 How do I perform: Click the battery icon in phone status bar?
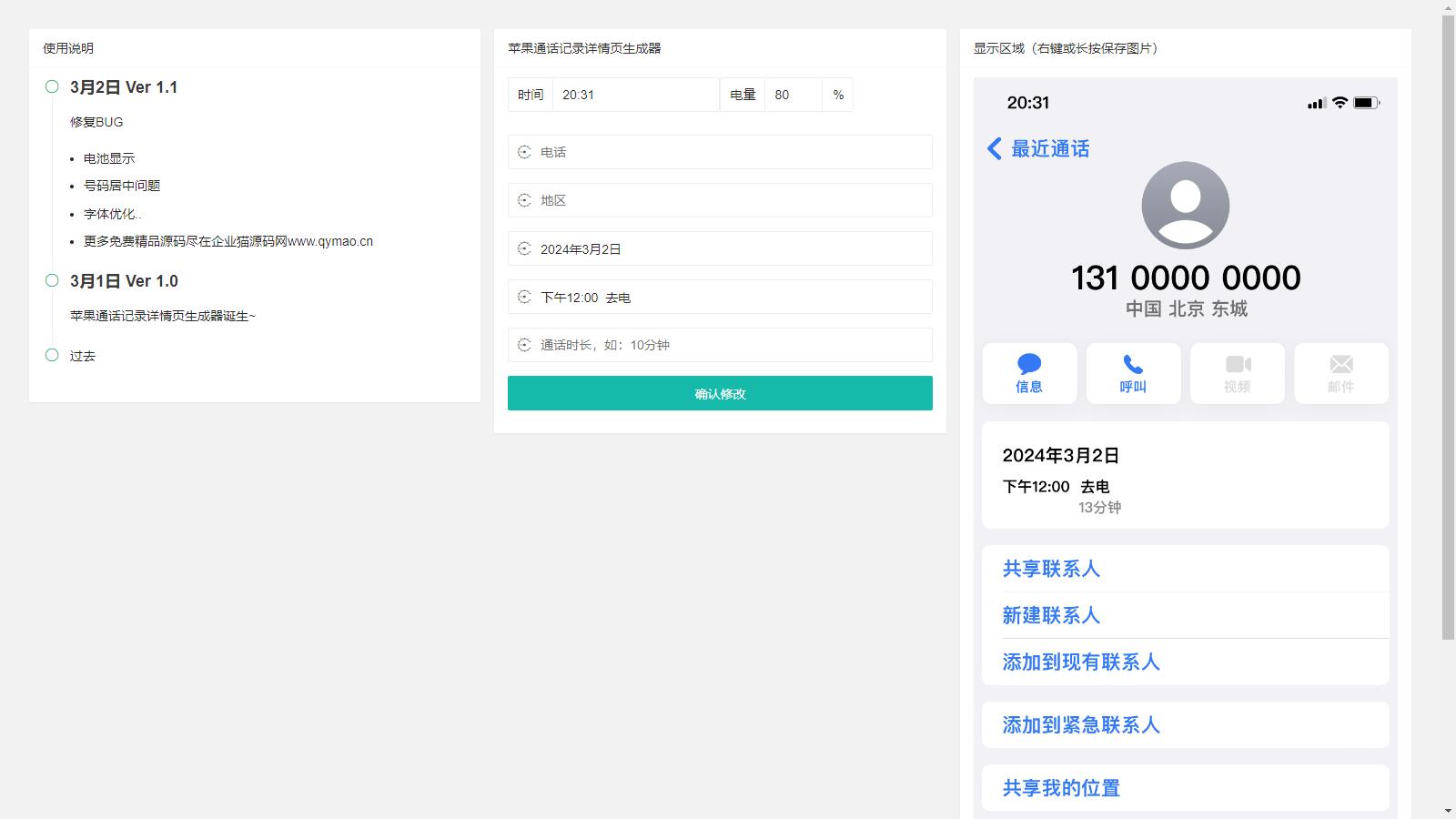click(1366, 103)
